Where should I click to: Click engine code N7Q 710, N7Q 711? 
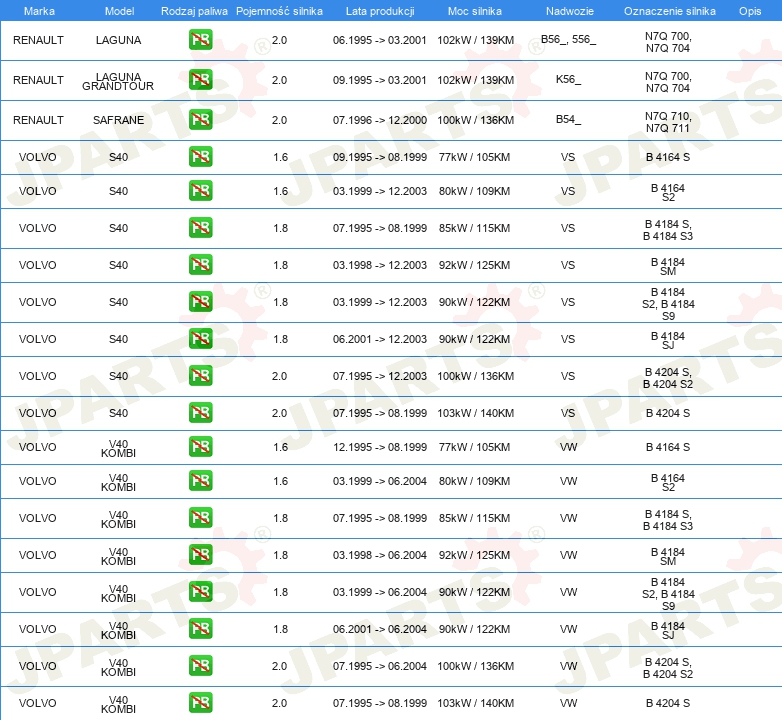pyautogui.click(x=668, y=122)
